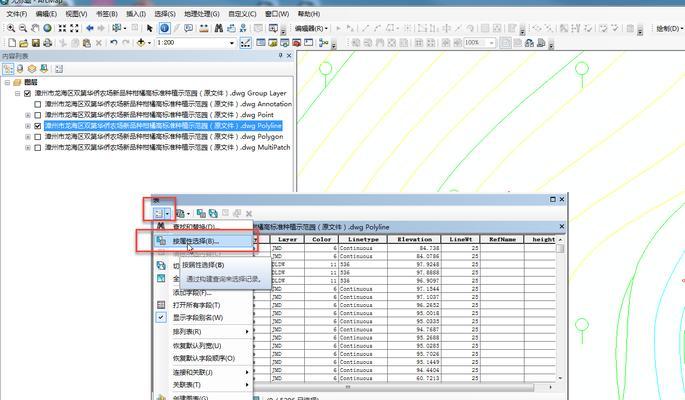
Task: Enable the dwg Point layer checkbox
Action: (x=38, y=115)
